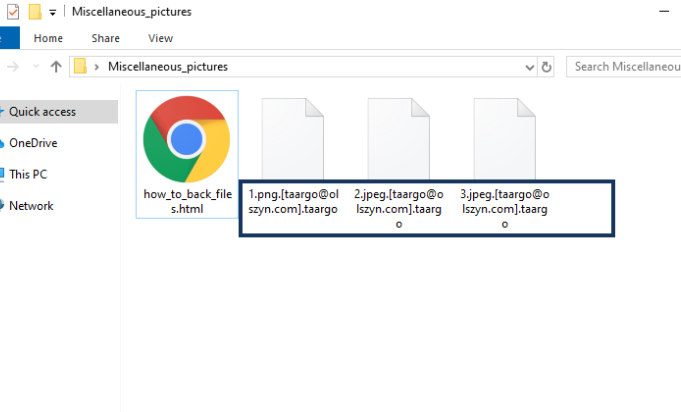Select Network in navigation pane
This screenshot has height=412, width=681.
coord(31,205)
